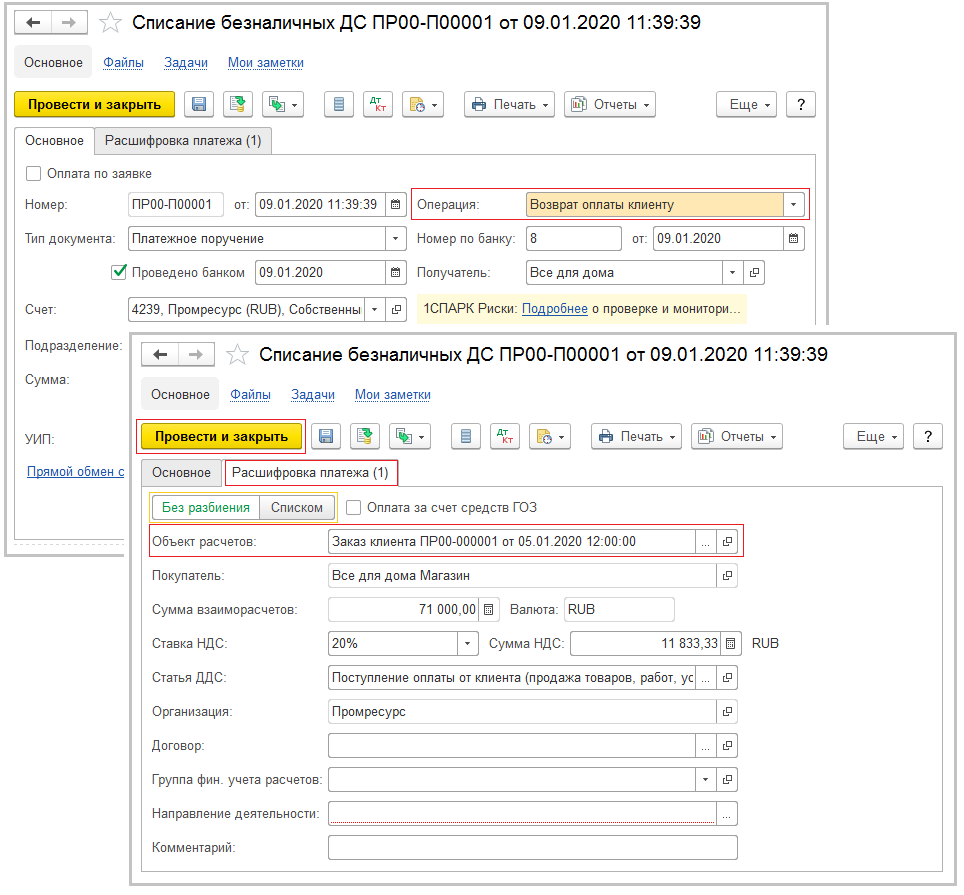This screenshot has width=964, height=895.
Task: Click the favorite star in front window title
Action: coord(237,355)
